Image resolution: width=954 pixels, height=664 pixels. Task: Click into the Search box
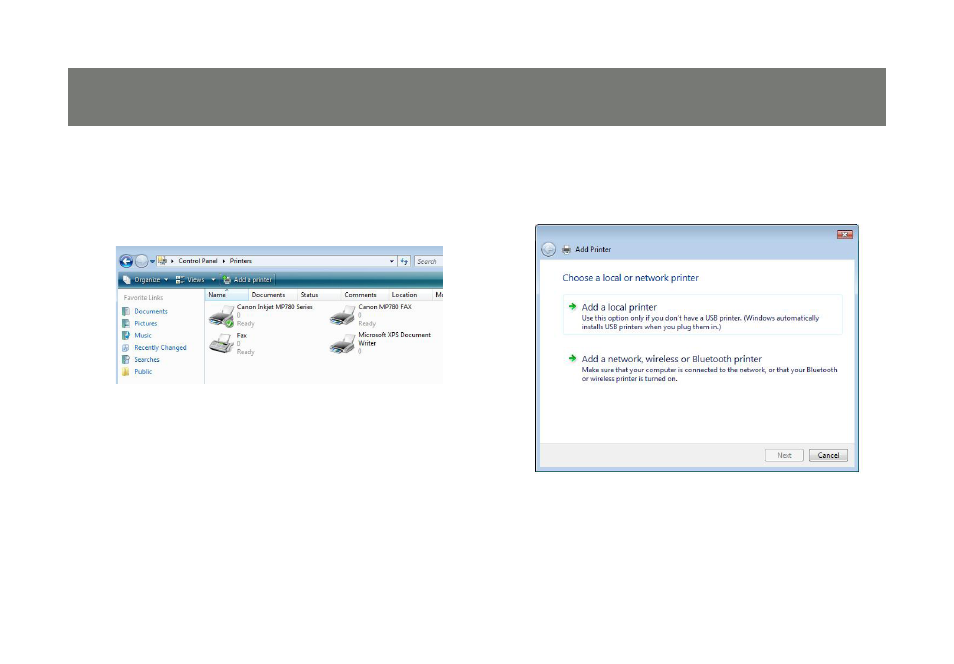428,261
